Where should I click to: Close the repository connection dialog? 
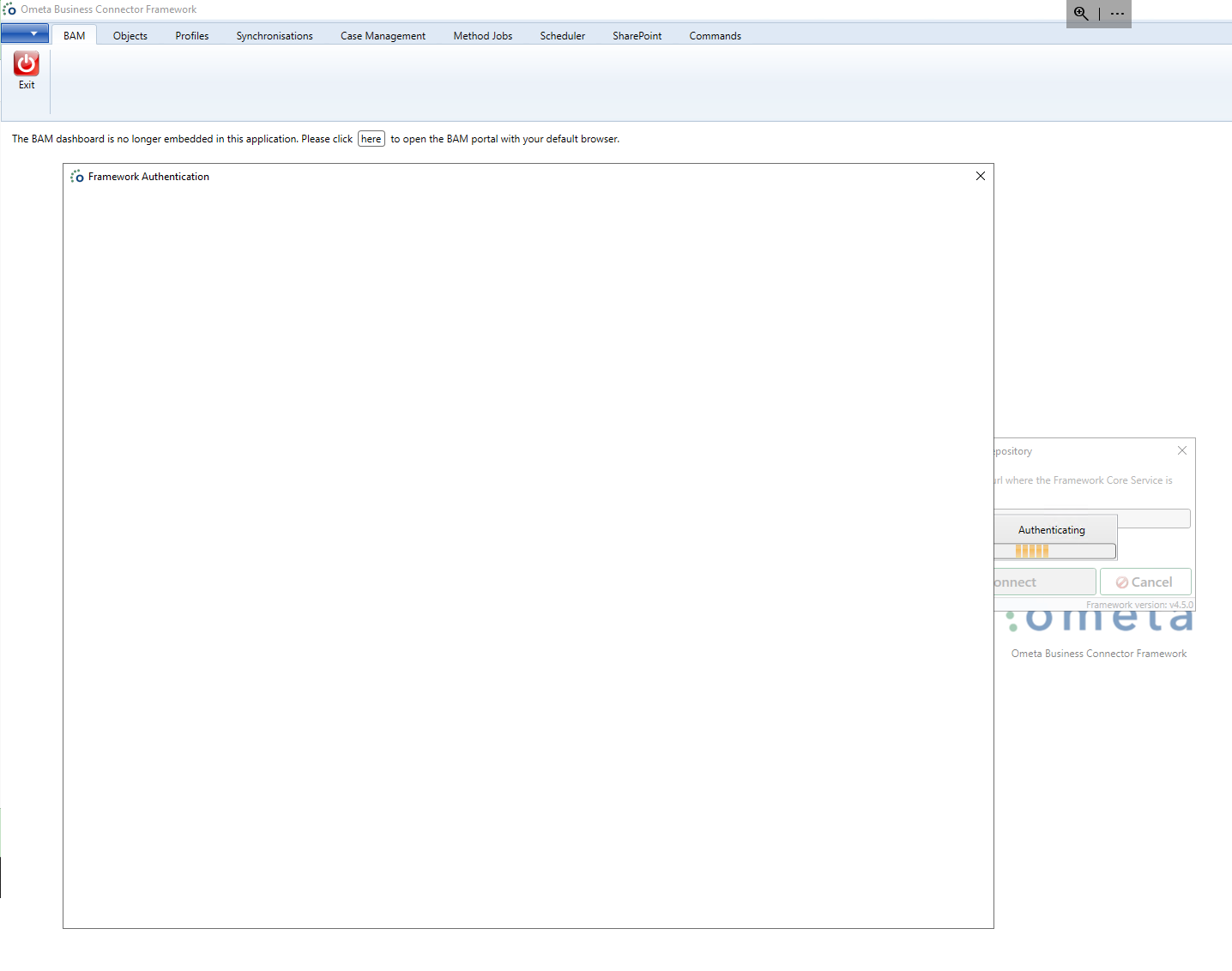pos(1182,450)
